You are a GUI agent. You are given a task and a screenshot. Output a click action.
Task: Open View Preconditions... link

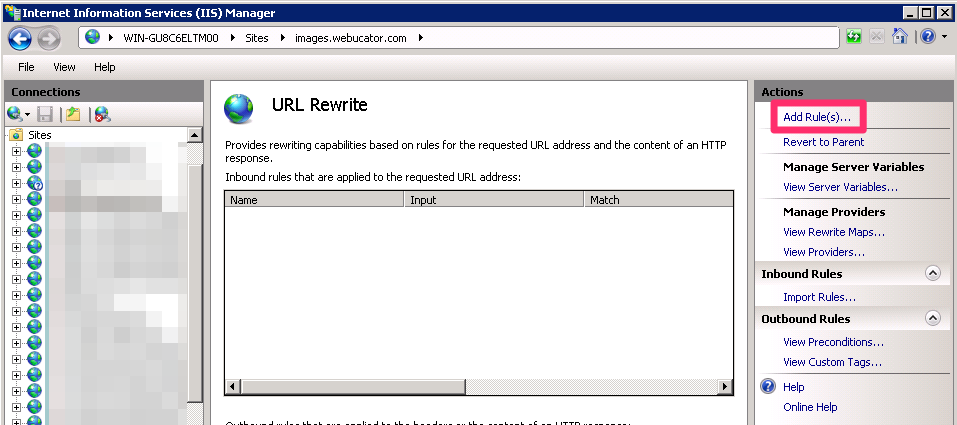pyautogui.click(x=833, y=342)
